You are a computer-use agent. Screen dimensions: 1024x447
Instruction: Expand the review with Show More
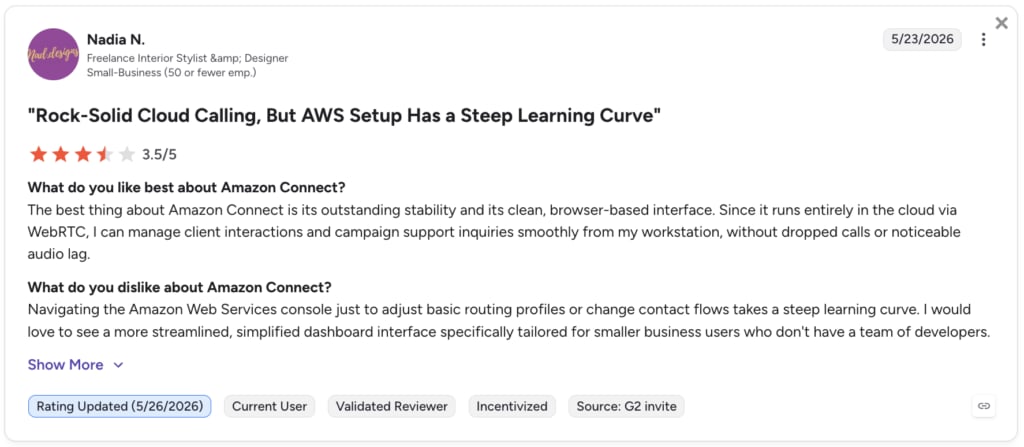[65, 365]
